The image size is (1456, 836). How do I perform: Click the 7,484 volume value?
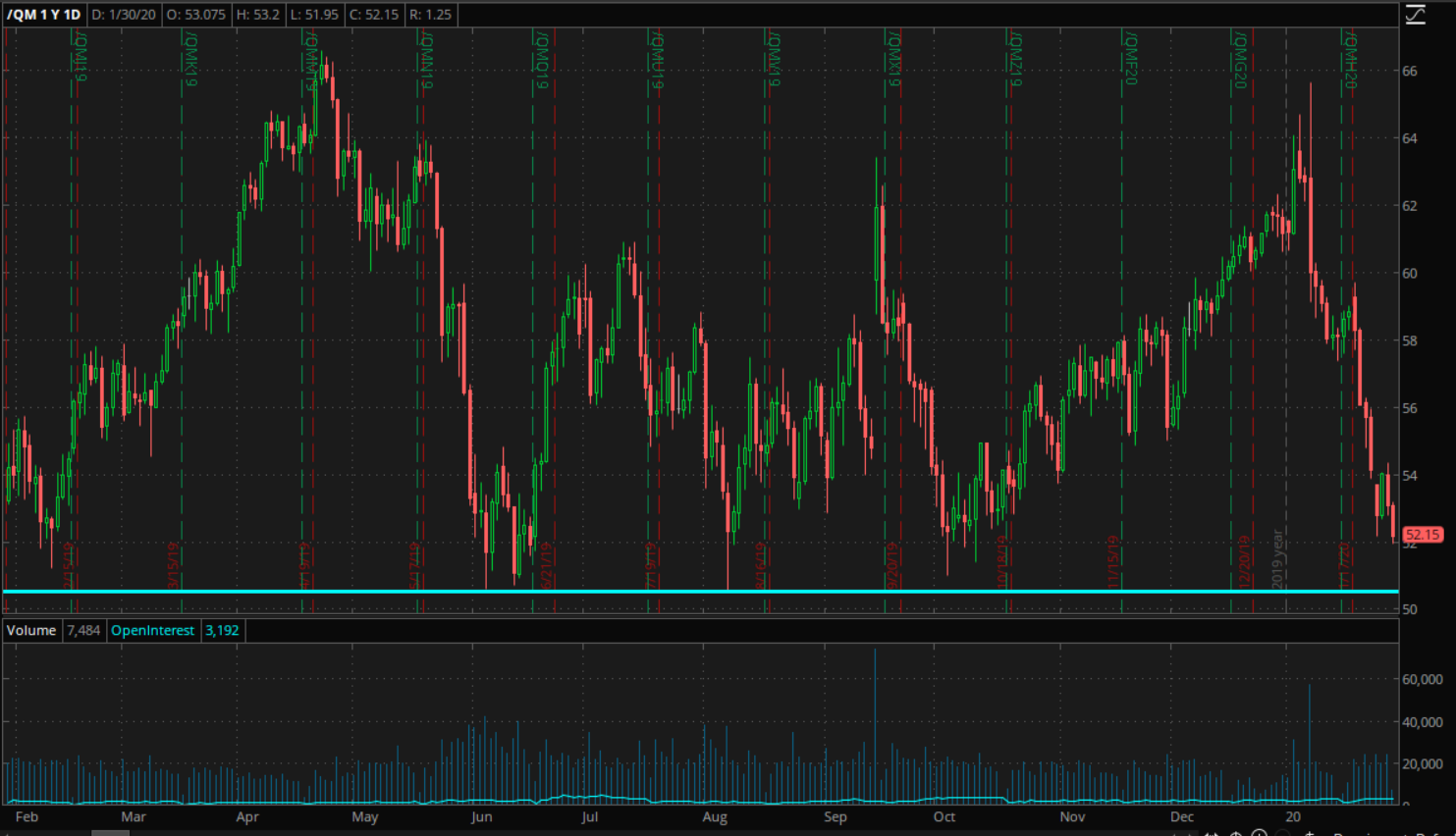click(x=83, y=630)
